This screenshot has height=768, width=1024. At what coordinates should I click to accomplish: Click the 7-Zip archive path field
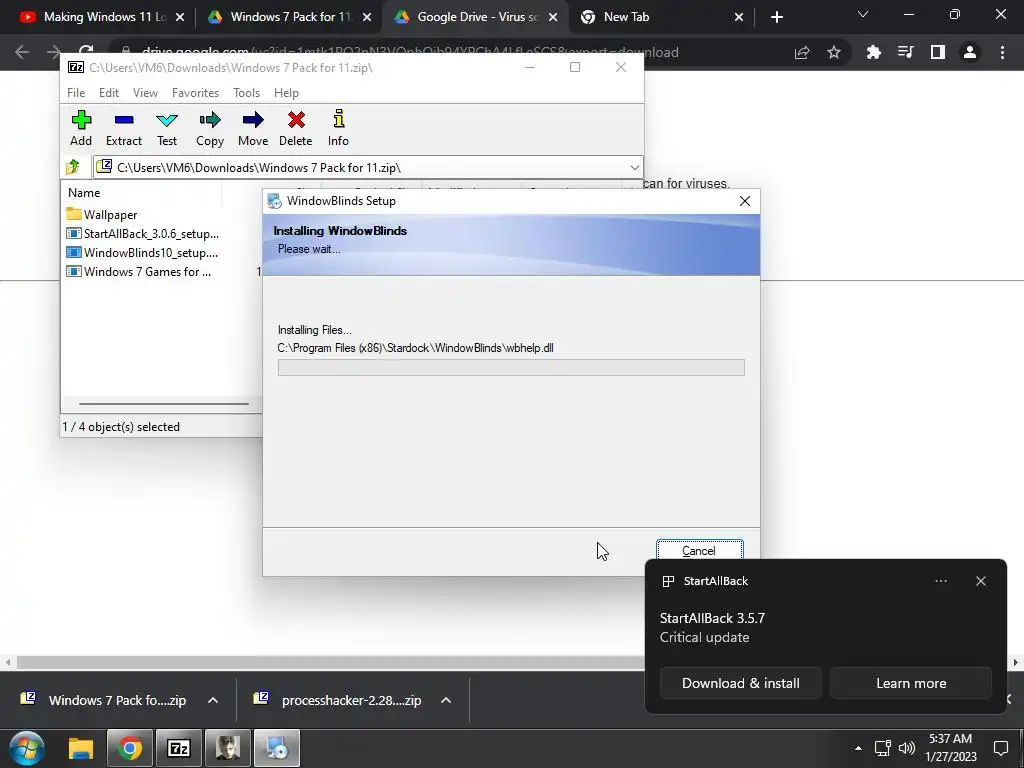tap(368, 168)
